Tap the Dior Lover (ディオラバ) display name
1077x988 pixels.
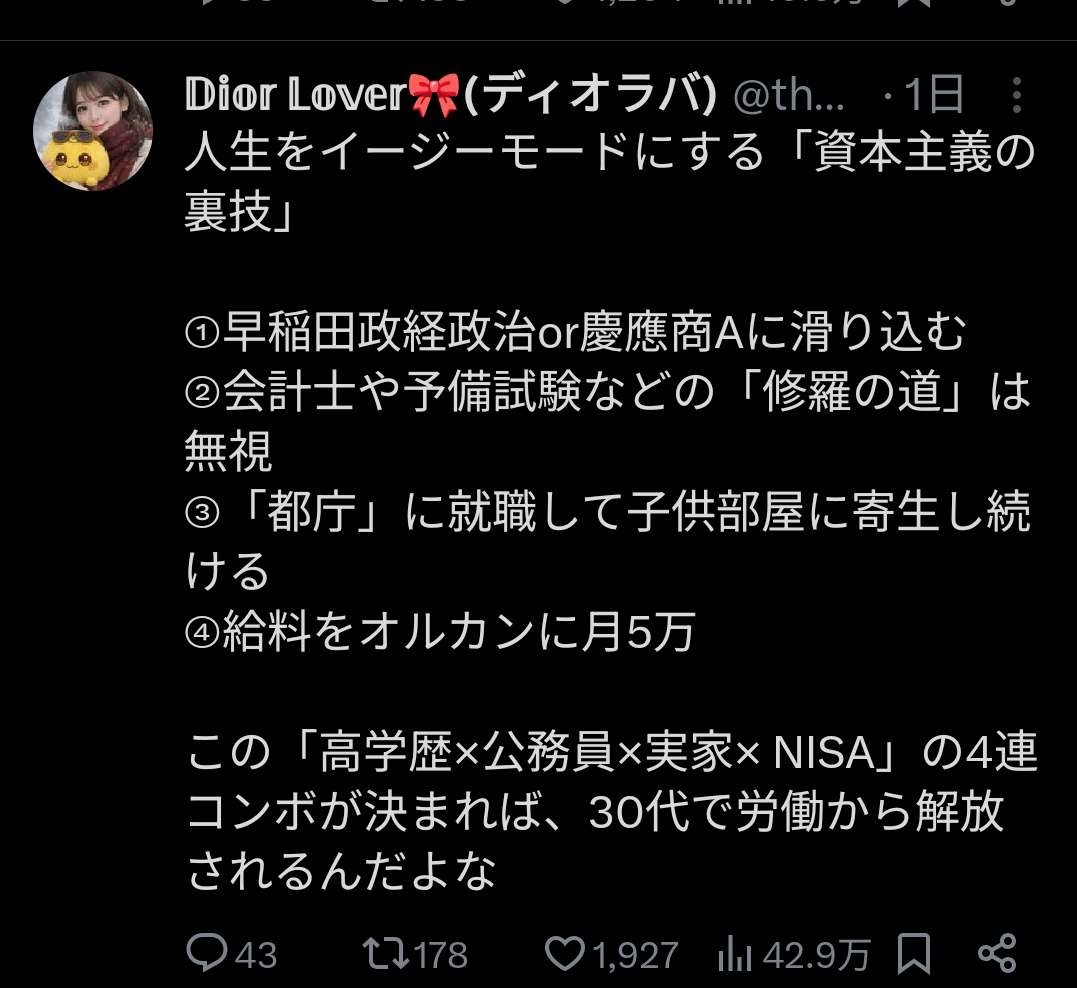(x=451, y=95)
